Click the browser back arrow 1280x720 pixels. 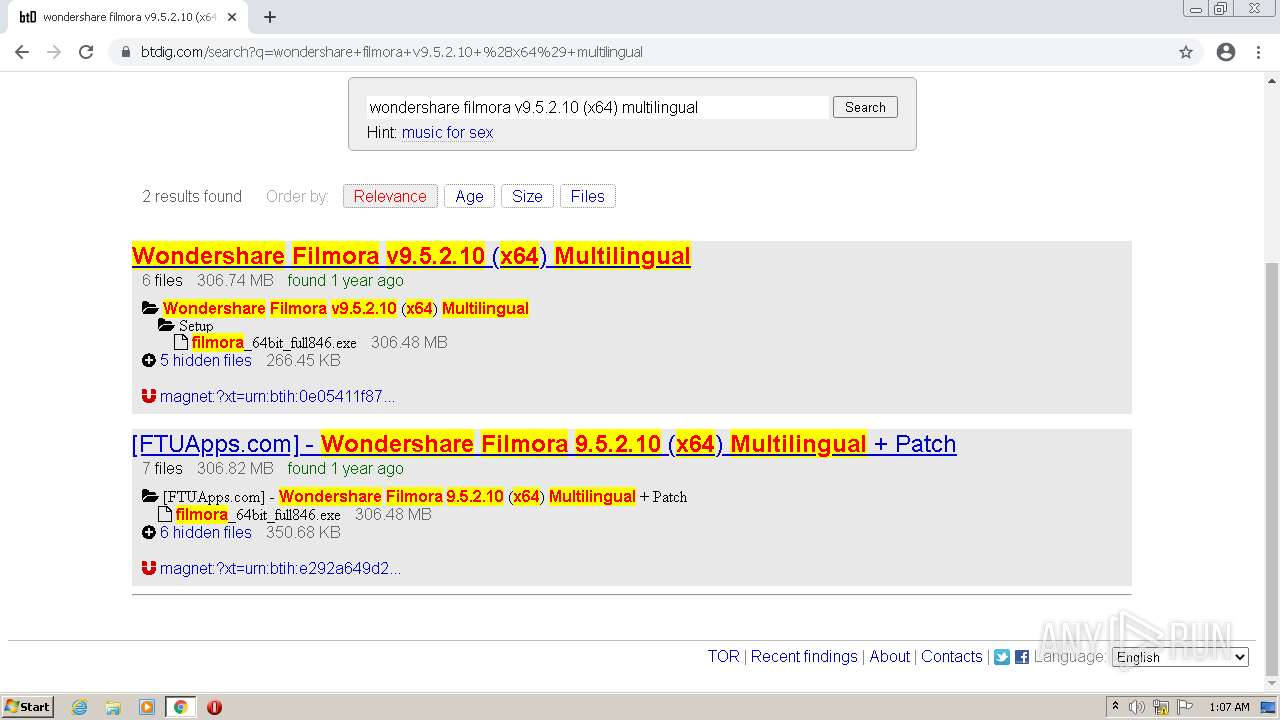22,52
